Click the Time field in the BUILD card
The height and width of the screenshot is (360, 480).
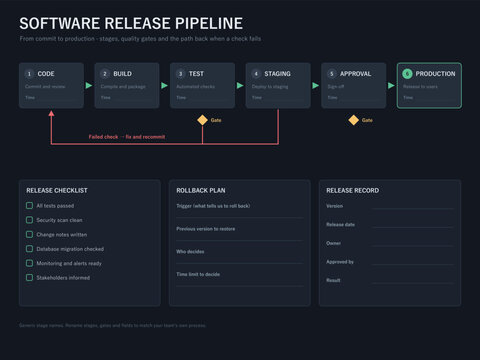point(127,98)
